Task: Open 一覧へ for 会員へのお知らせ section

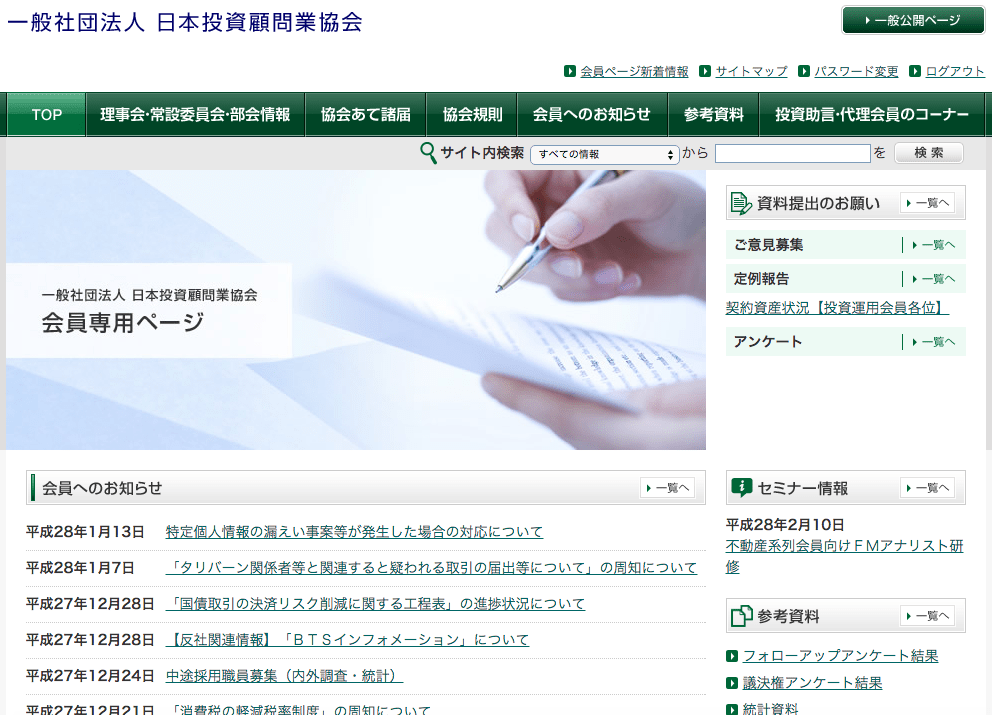Action: (667, 488)
